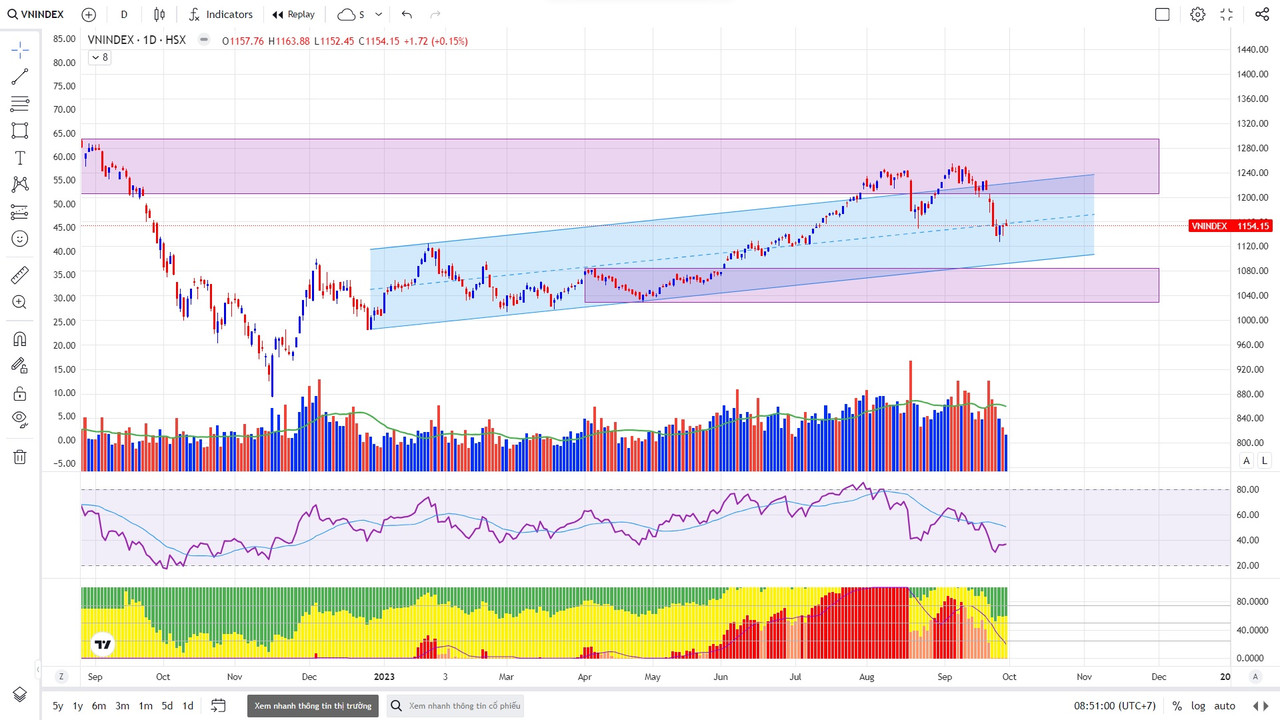Click the Xem nhanh thông tin cổ phiếu search
1280x720 pixels.
pyautogui.click(x=454, y=706)
